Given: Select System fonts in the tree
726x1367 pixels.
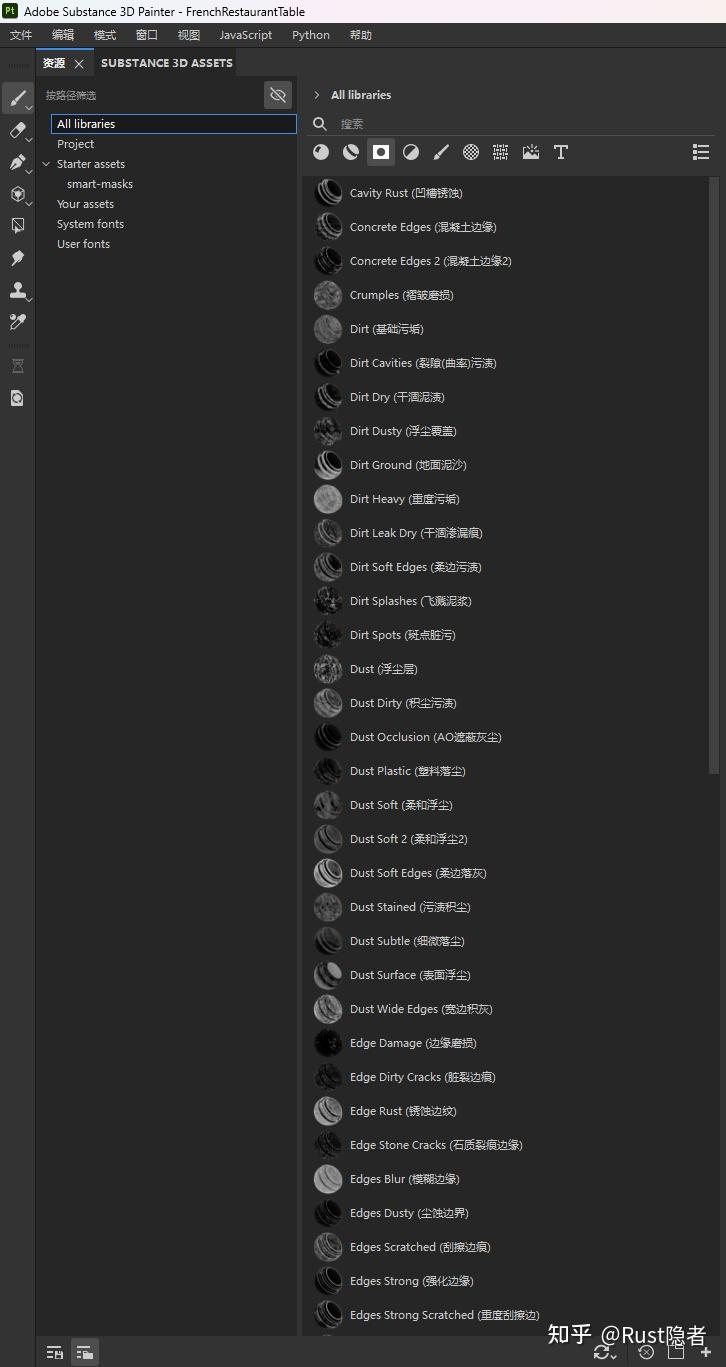Looking at the screenshot, I should (90, 224).
